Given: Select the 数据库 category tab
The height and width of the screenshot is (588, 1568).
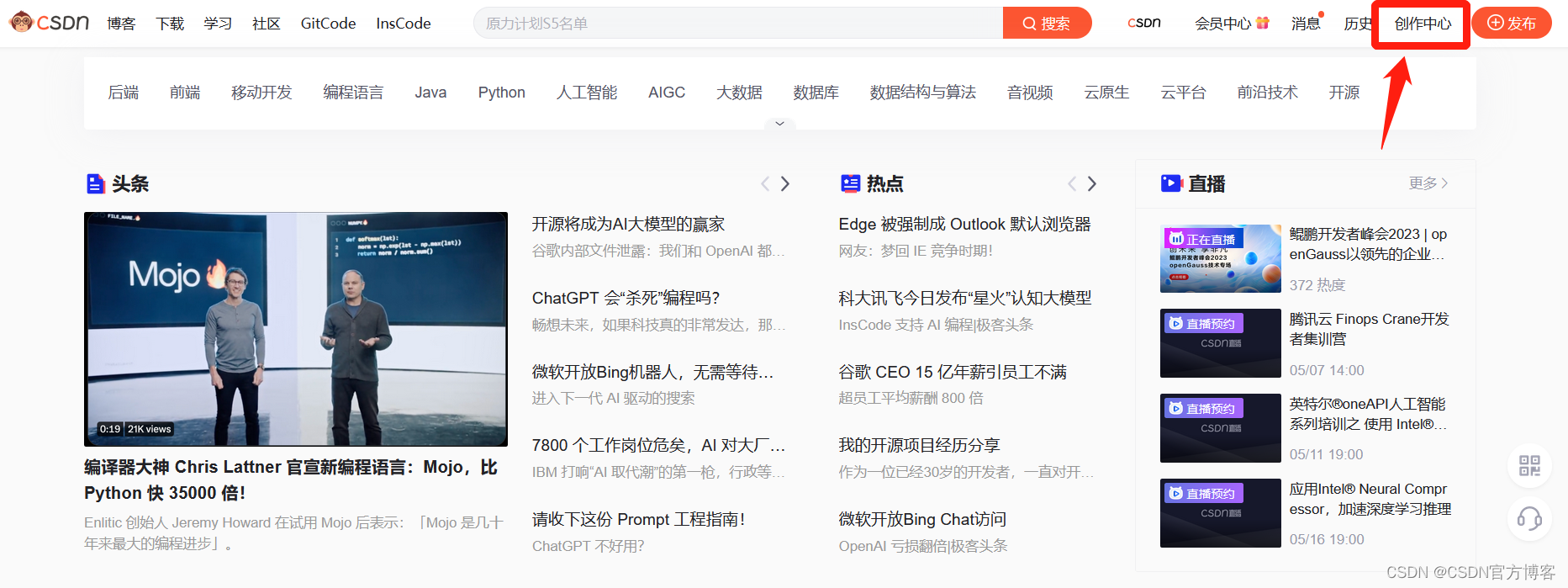Looking at the screenshot, I should coord(816,93).
